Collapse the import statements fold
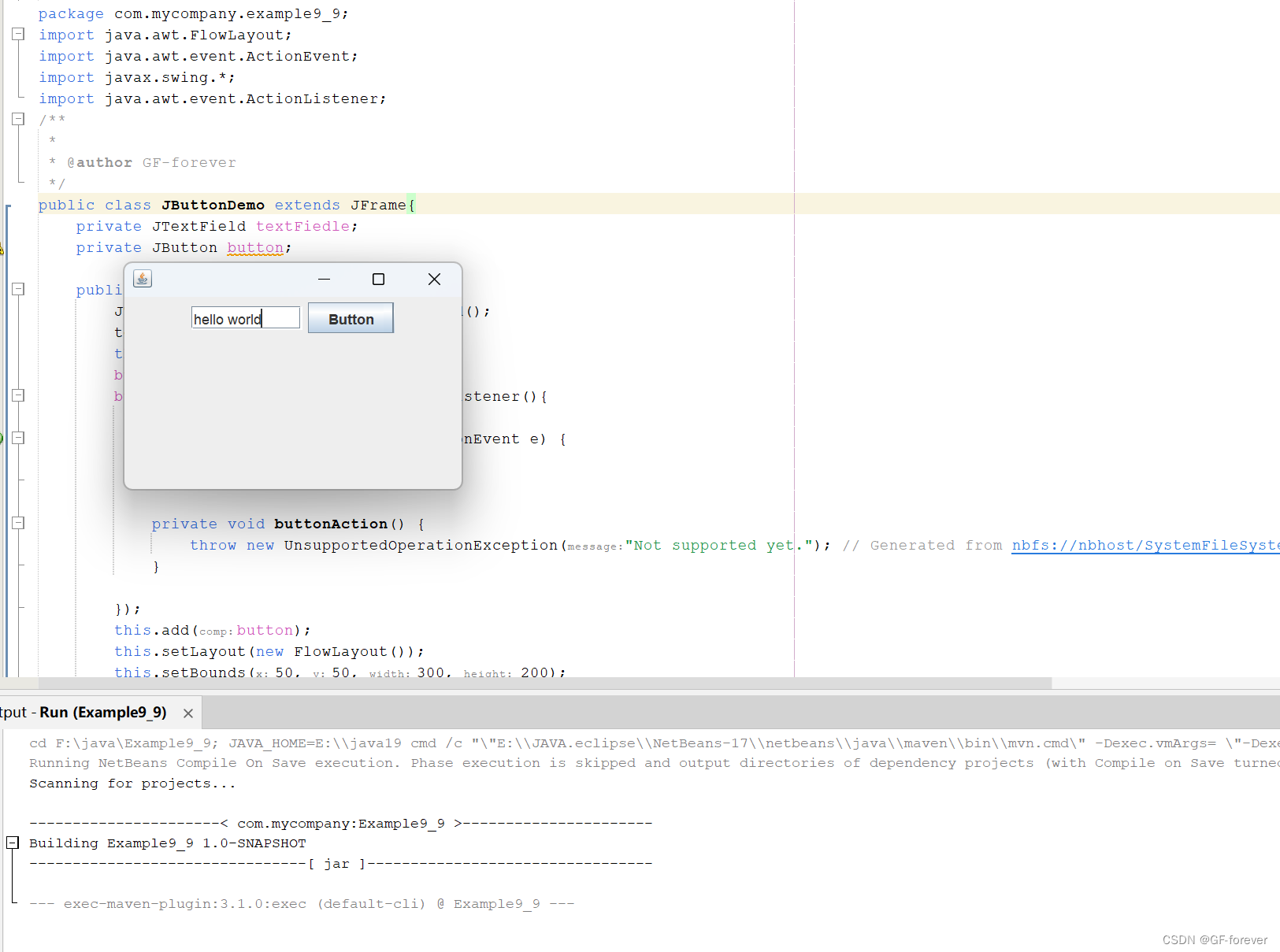The image size is (1280, 952). [18, 35]
